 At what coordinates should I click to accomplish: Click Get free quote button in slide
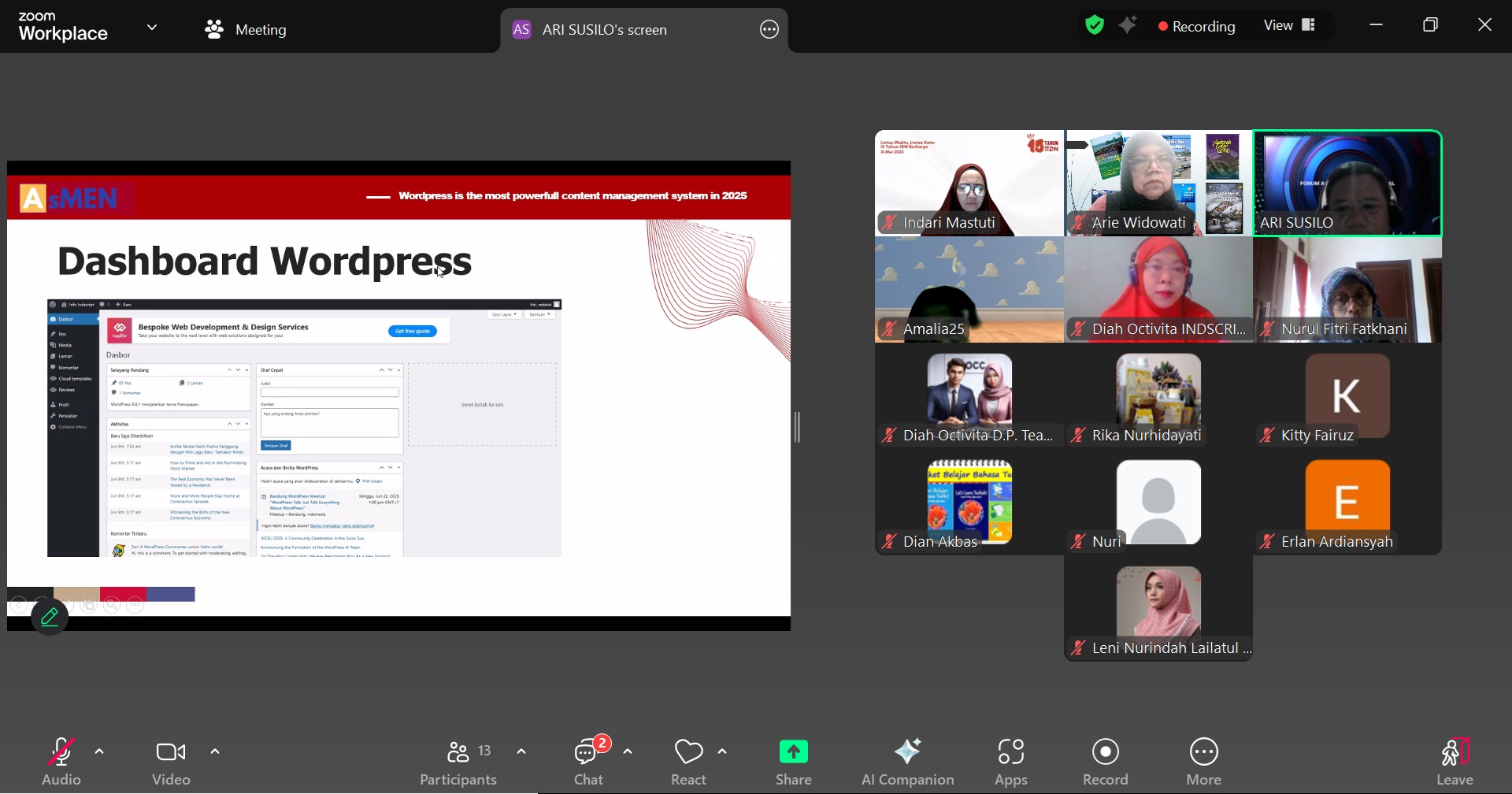pyautogui.click(x=413, y=331)
